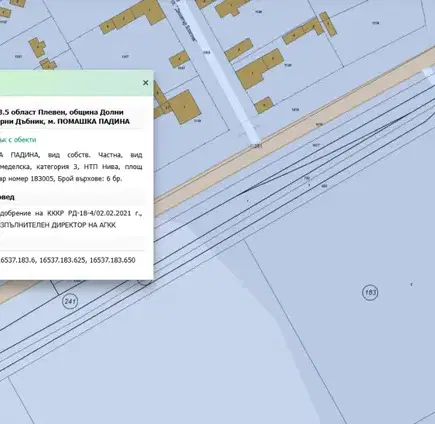435x424 pixels.
Task: Select the two-part building right of street
Action: tap(260, 68)
